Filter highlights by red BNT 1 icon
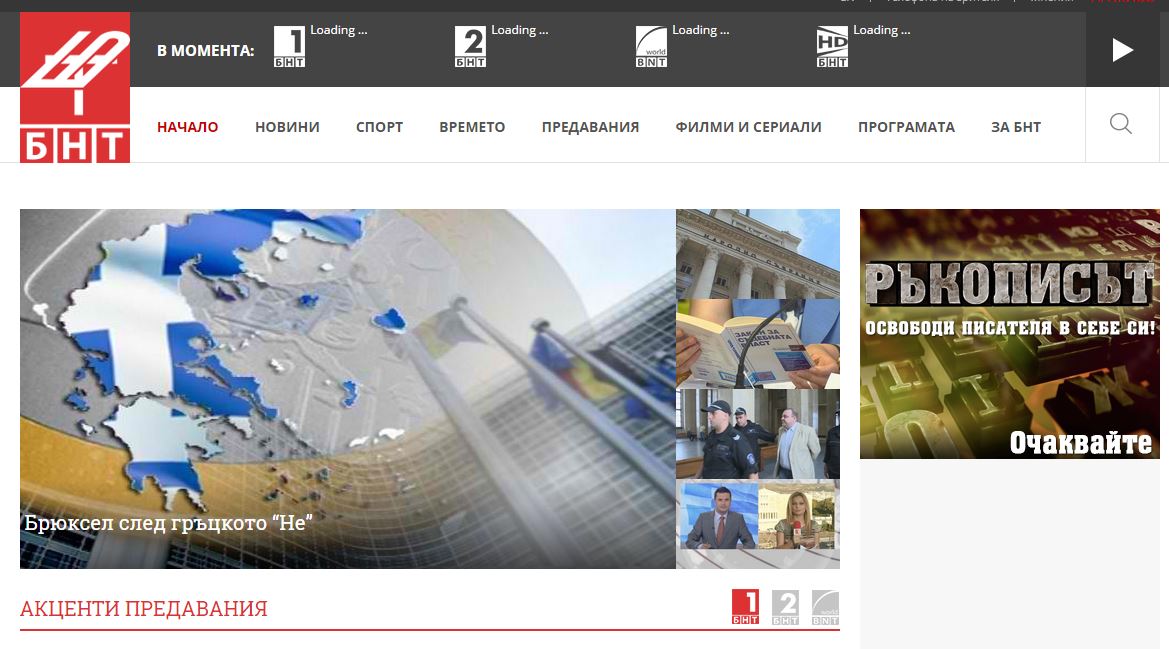Screen dimensions: 1169x649 coord(745,607)
